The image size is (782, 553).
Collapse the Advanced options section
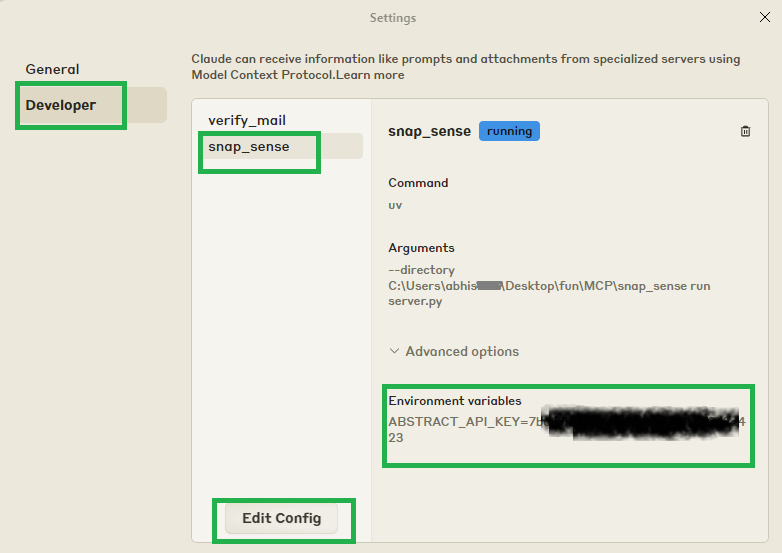tap(454, 352)
